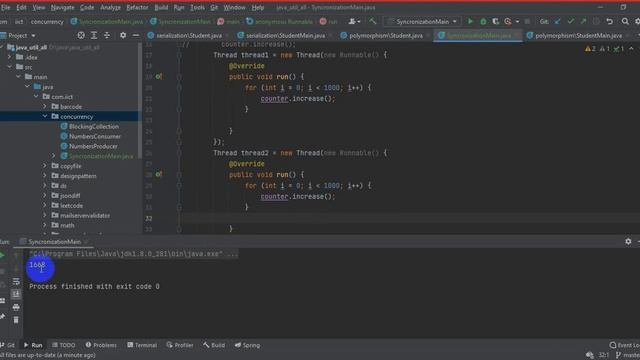Screen dimensions: 640x360
Task: Click the stop process square icon
Action: coord(527,21)
